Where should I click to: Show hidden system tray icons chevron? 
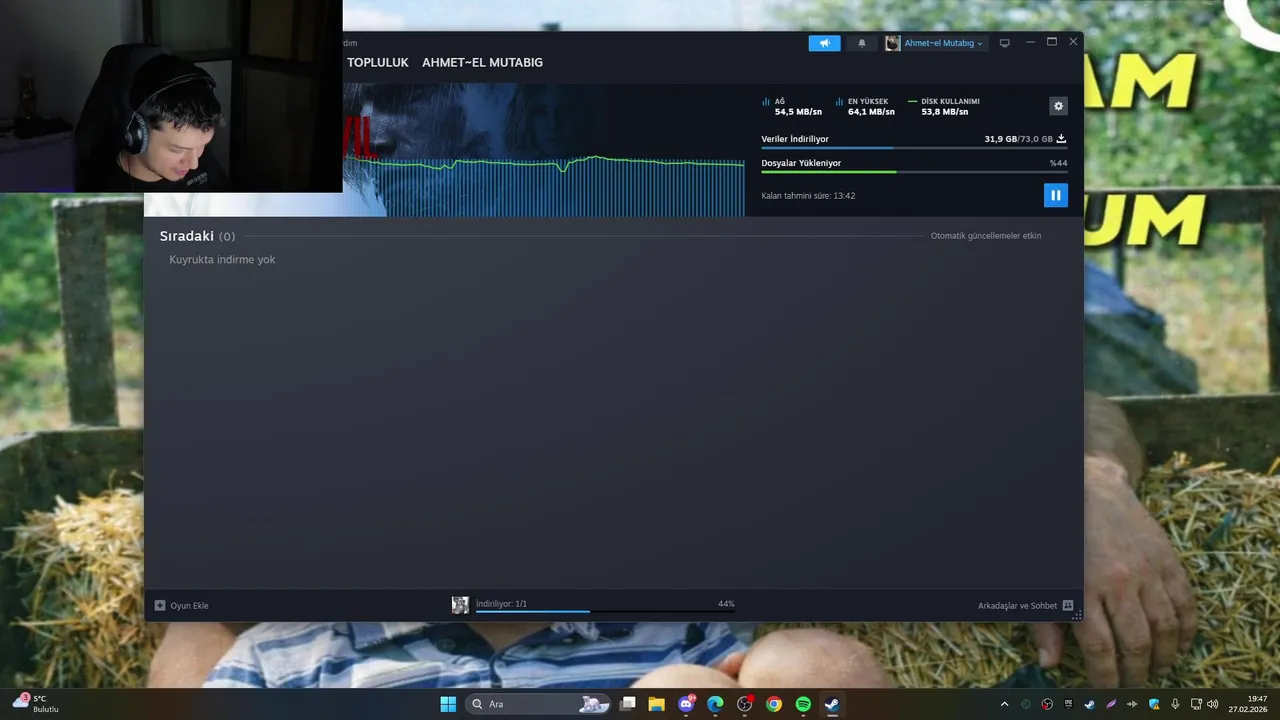coord(1005,704)
